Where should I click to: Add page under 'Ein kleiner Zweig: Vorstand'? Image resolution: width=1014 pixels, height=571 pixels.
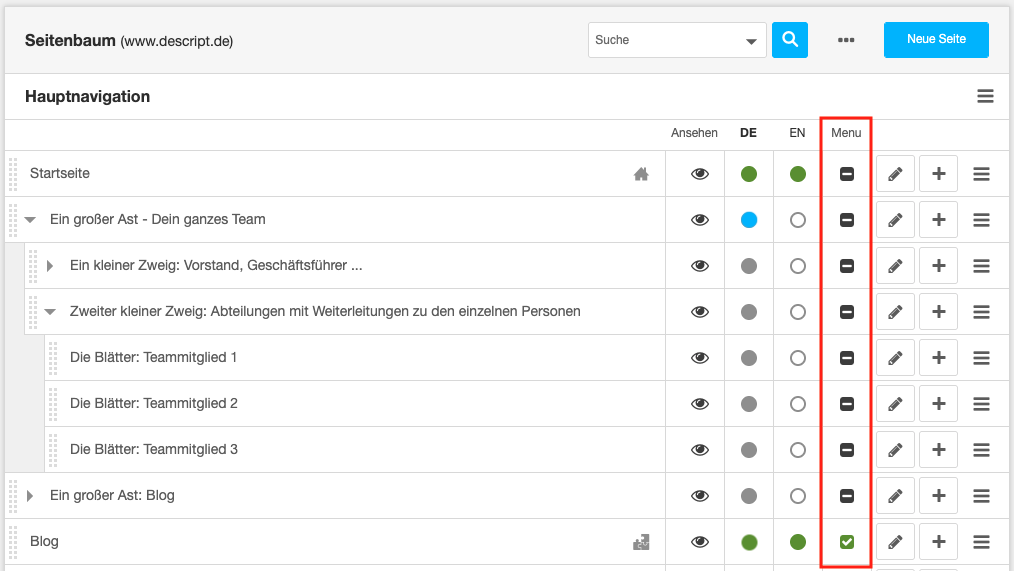pos(938,266)
